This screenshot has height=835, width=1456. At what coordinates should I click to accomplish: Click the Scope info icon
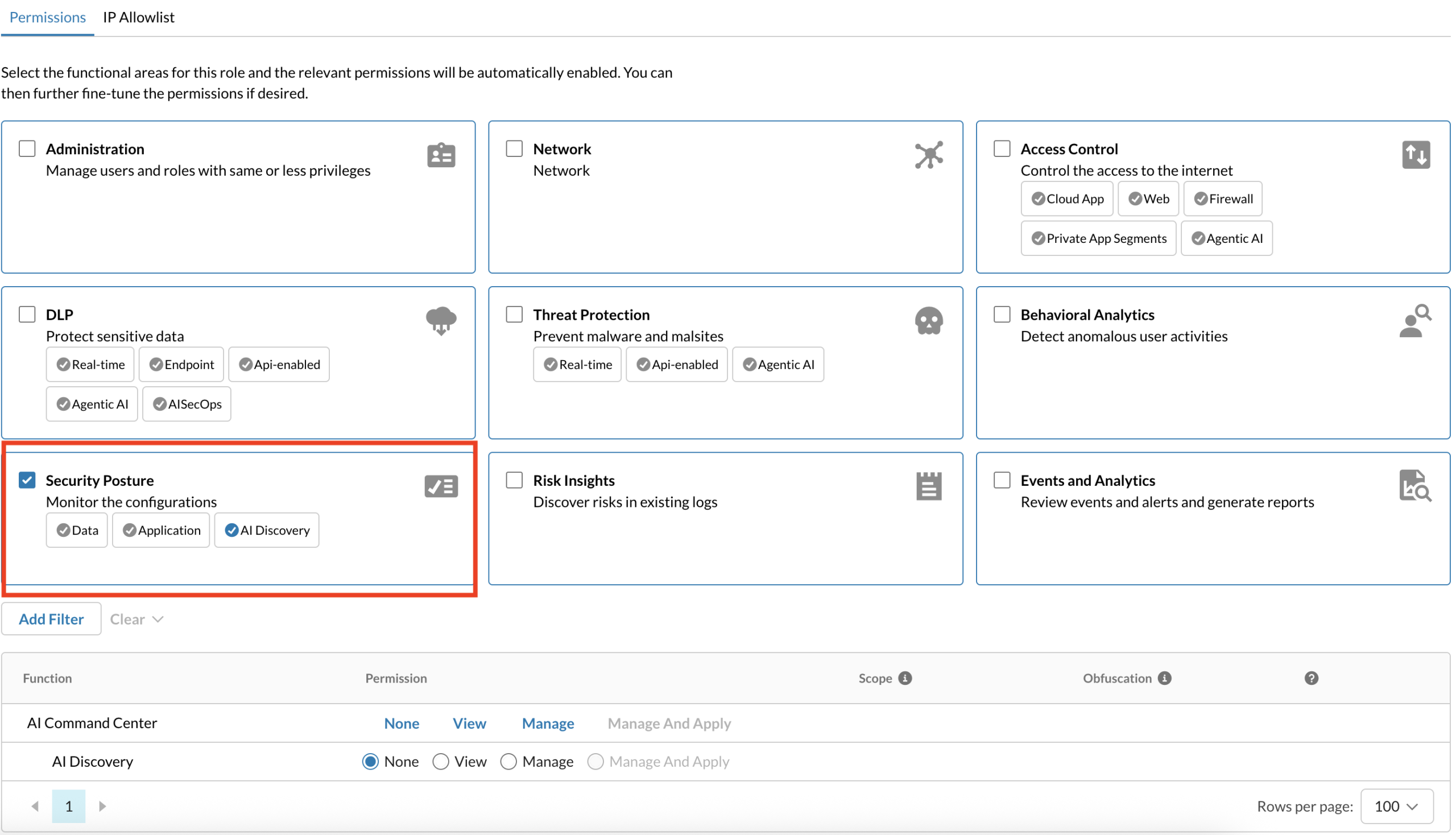pyautogui.click(x=905, y=678)
